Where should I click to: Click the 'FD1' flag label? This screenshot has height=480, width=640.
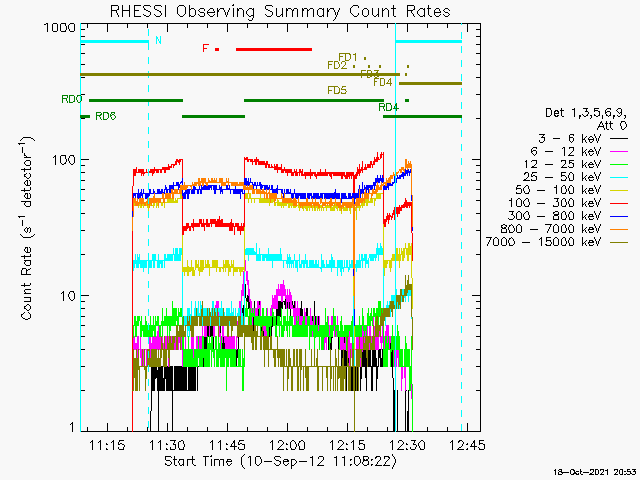pyautogui.click(x=347, y=57)
